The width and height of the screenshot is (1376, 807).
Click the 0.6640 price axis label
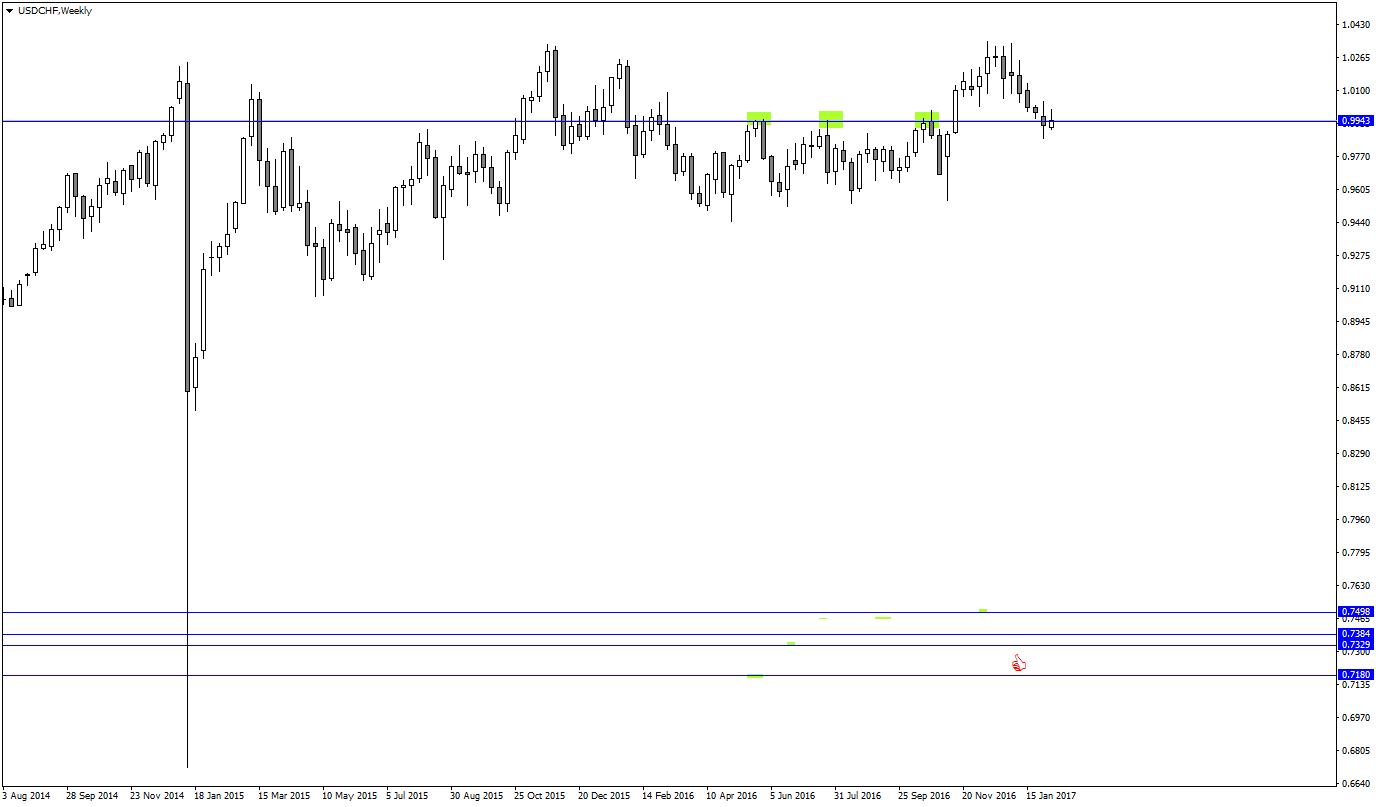click(1357, 783)
